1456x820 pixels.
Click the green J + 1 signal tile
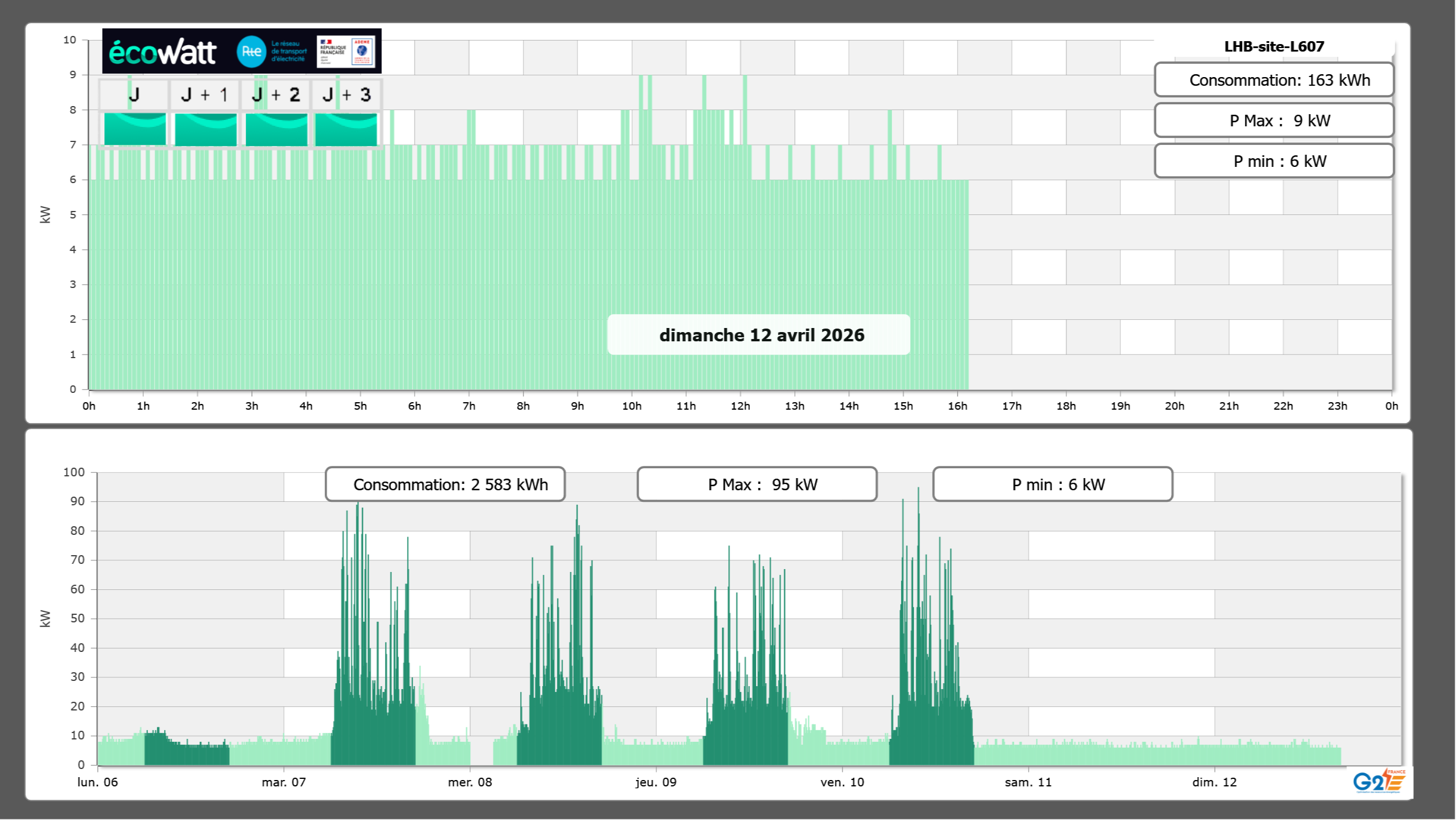[206, 129]
